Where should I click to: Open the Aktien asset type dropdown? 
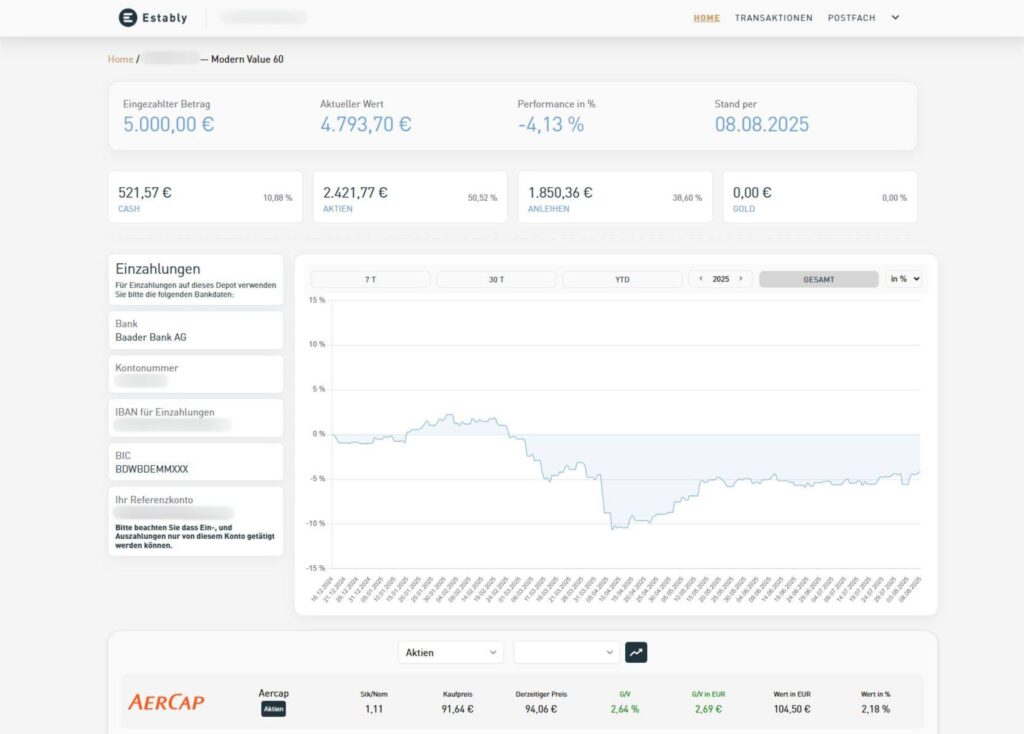451,652
